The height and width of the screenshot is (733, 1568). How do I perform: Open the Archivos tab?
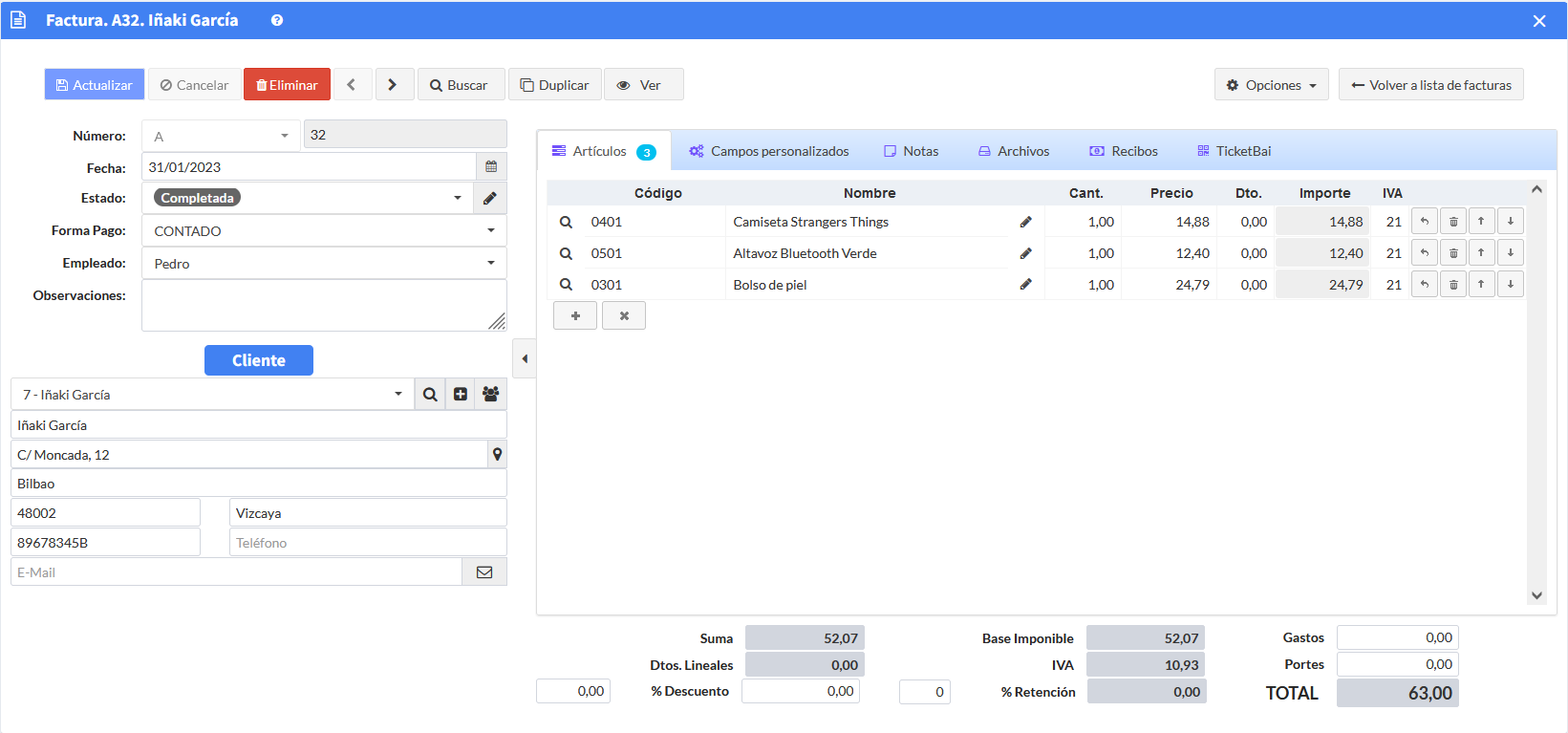(1014, 151)
